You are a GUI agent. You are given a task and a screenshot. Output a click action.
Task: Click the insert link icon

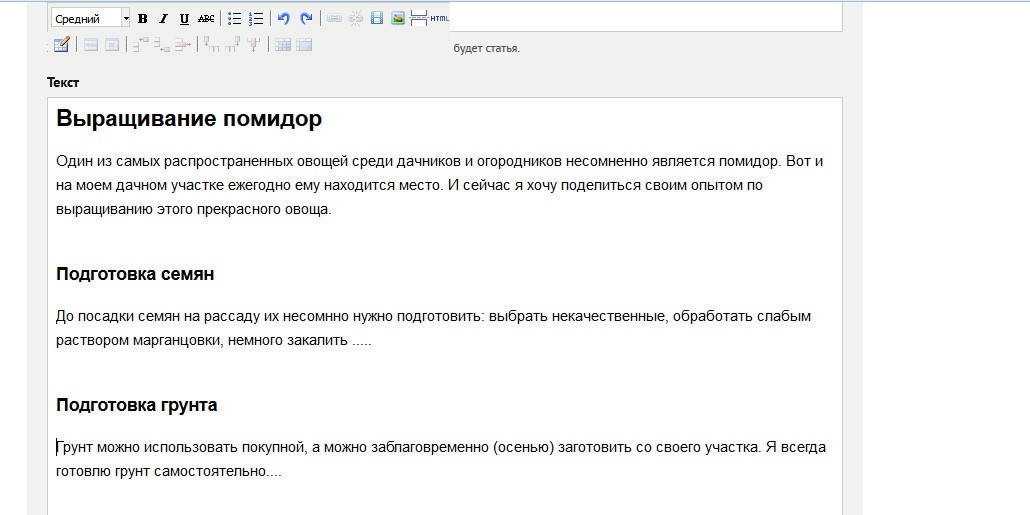coord(334,18)
